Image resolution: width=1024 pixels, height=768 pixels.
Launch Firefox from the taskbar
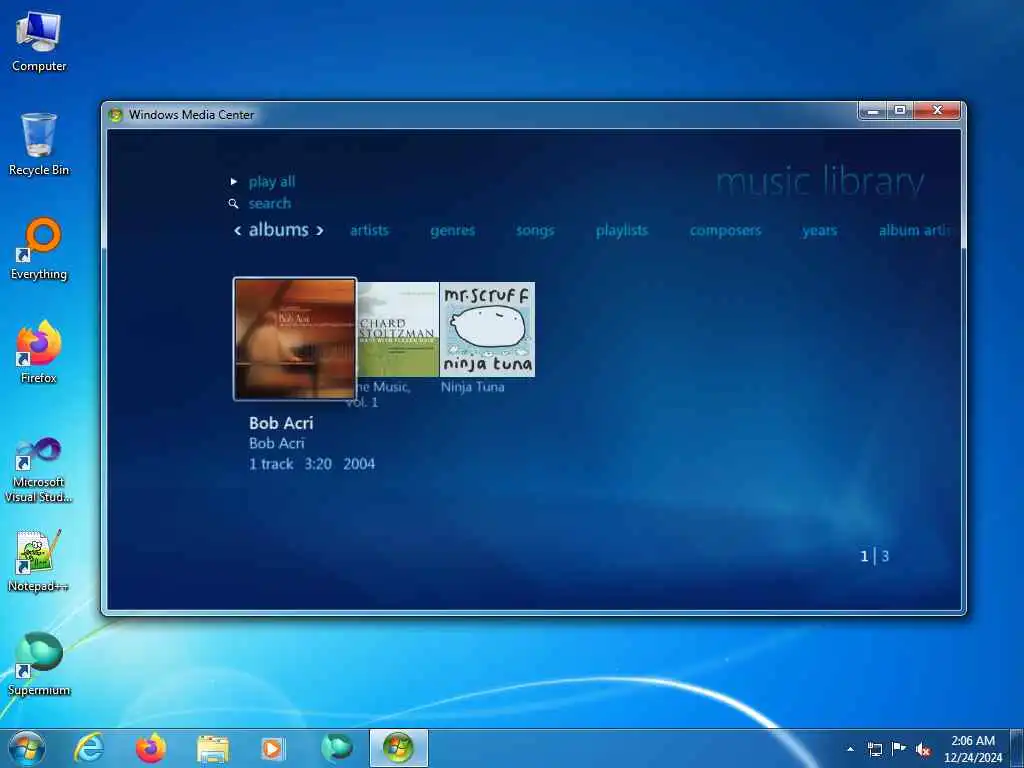(x=150, y=748)
